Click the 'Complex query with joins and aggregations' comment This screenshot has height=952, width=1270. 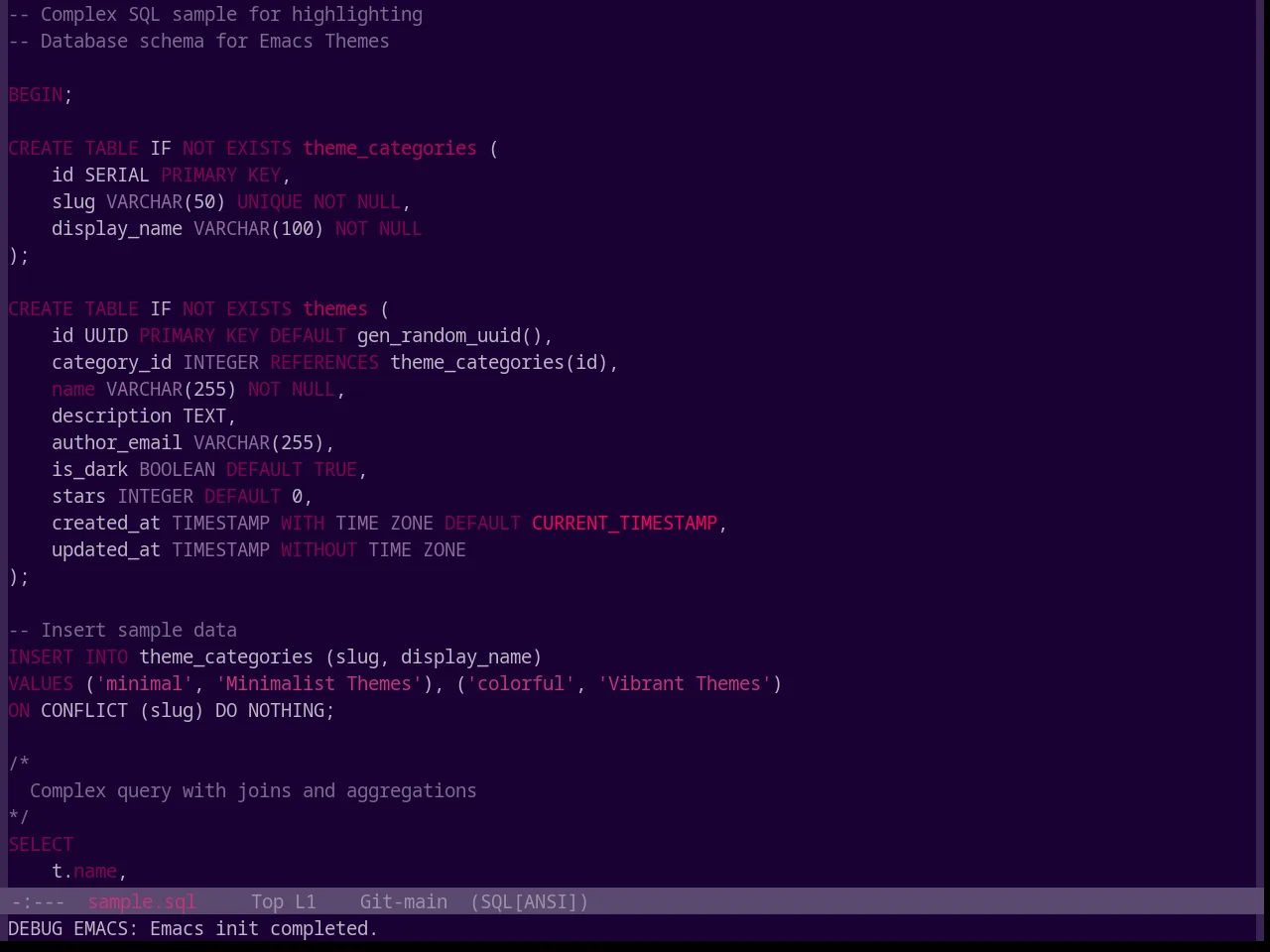click(x=253, y=791)
